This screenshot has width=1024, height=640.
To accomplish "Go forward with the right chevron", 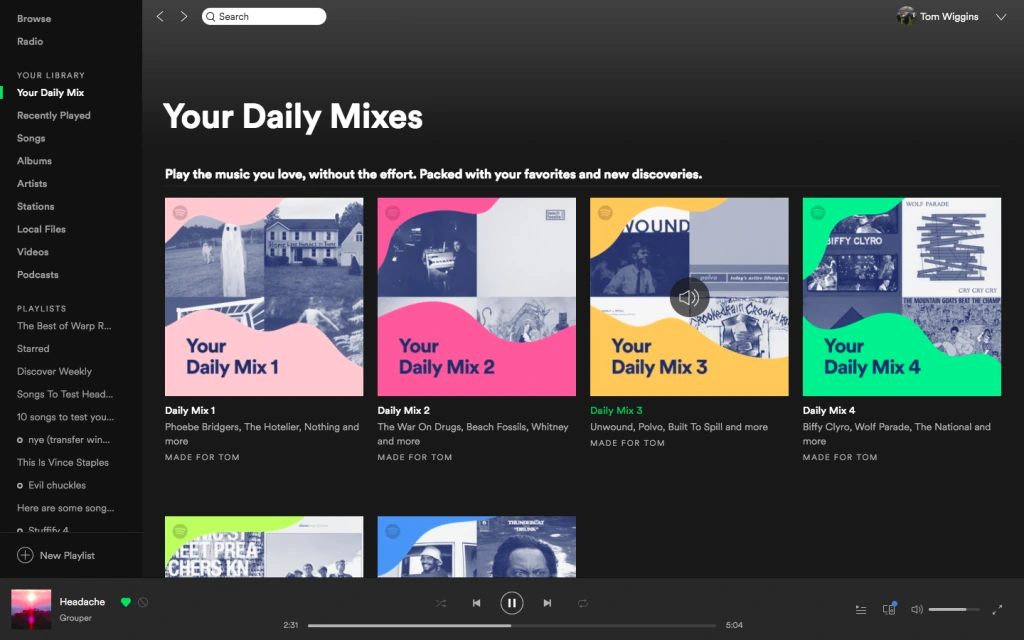I will coord(184,16).
